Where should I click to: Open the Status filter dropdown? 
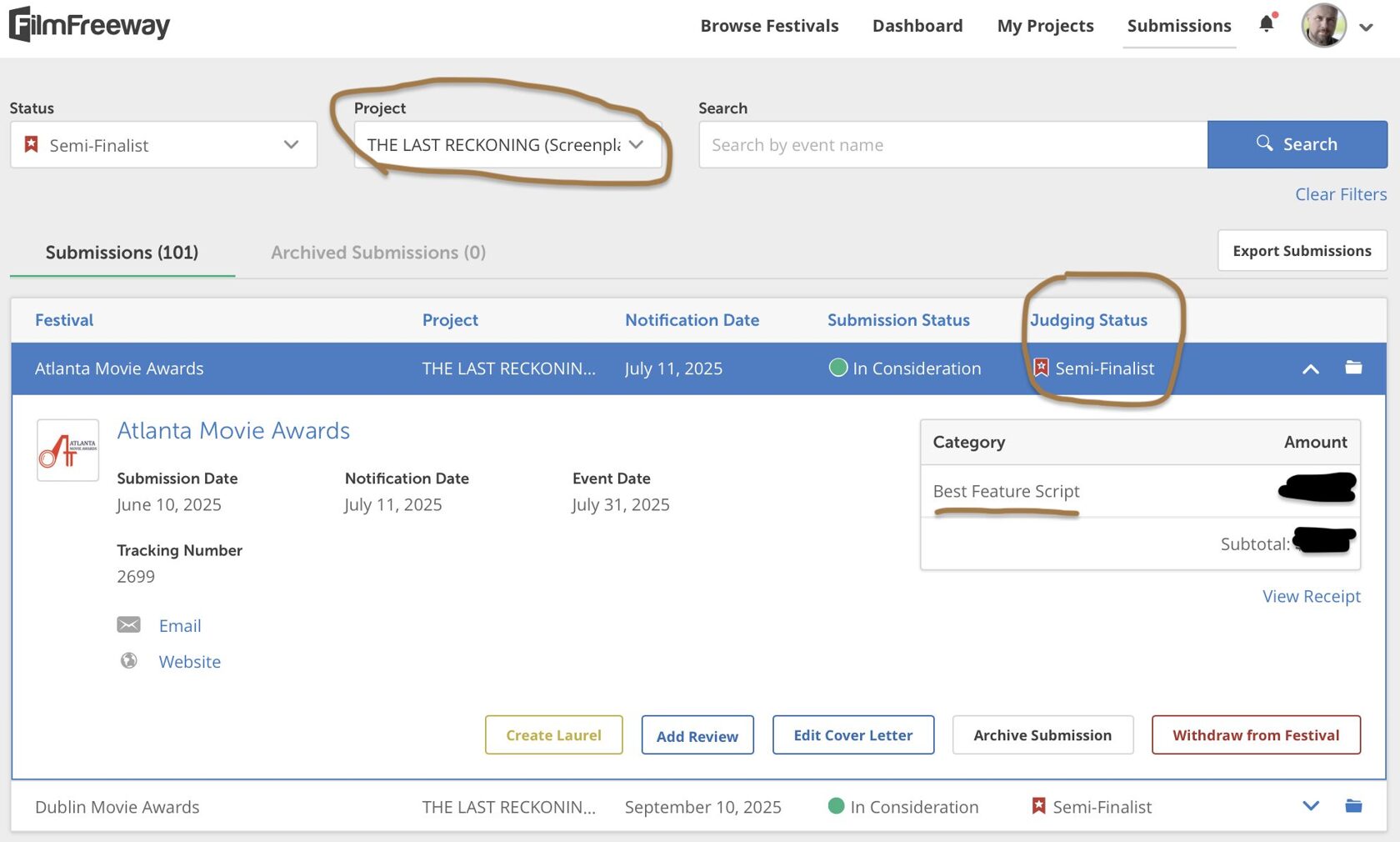click(163, 145)
